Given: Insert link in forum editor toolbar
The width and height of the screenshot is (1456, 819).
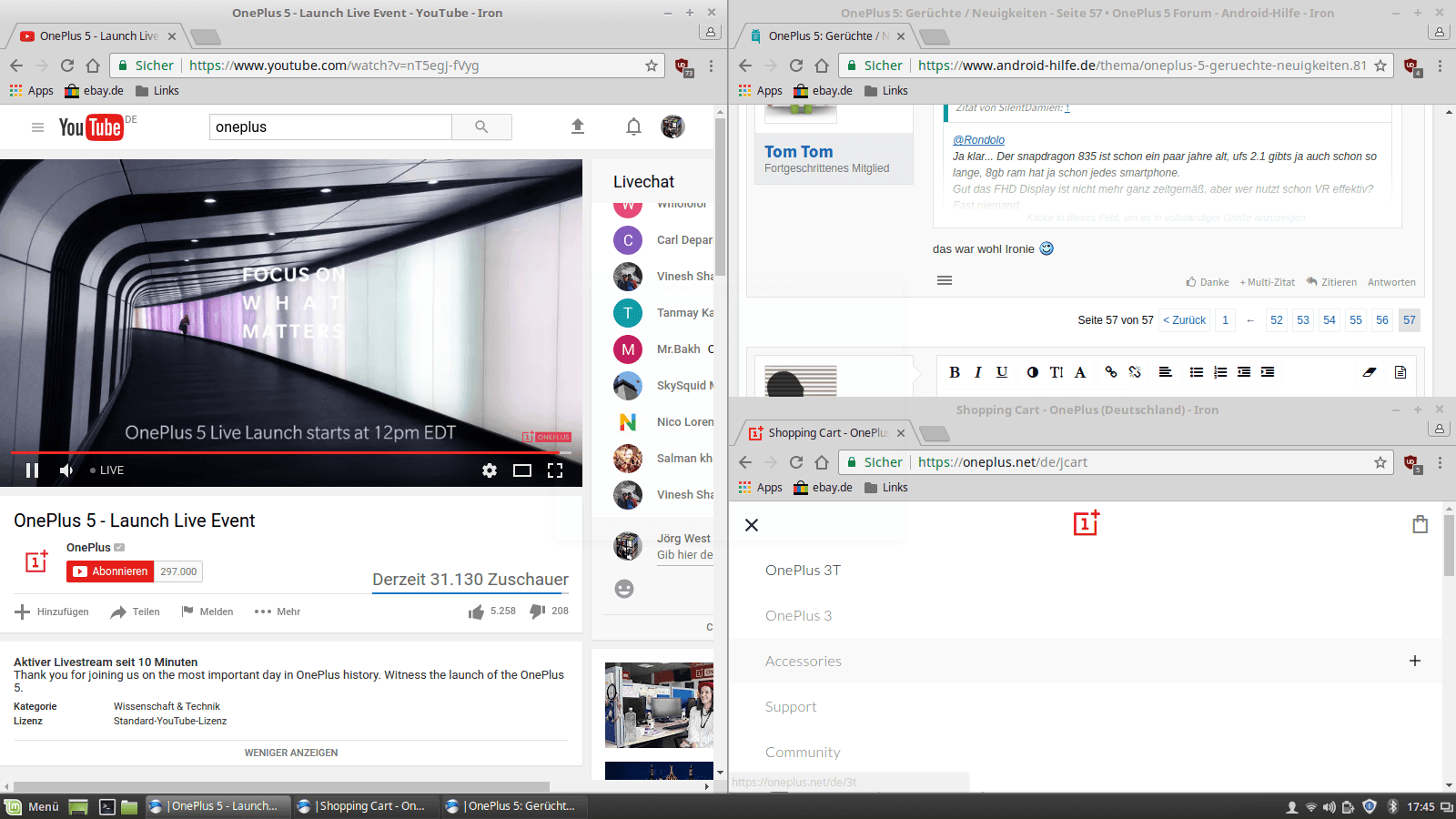Looking at the screenshot, I should (1111, 372).
